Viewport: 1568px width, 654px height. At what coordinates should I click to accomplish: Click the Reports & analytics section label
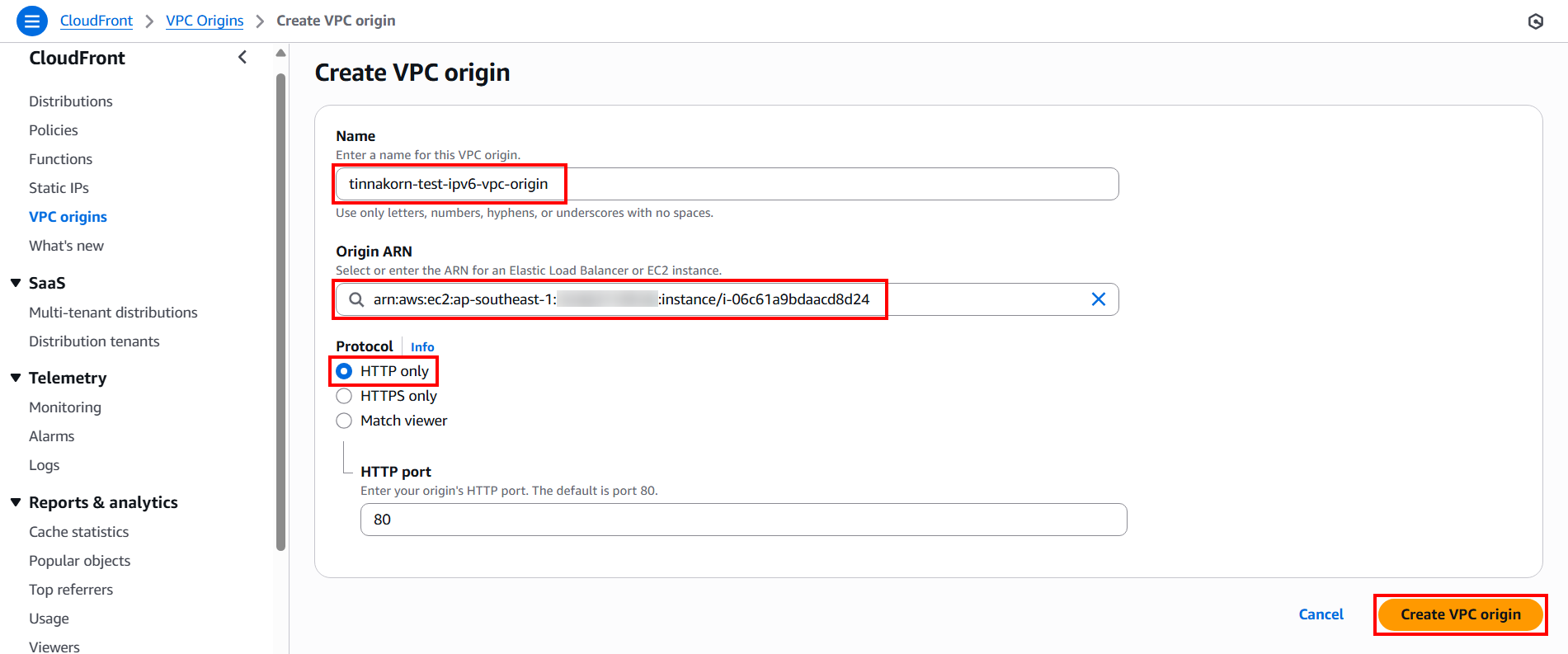[x=103, y=502]
